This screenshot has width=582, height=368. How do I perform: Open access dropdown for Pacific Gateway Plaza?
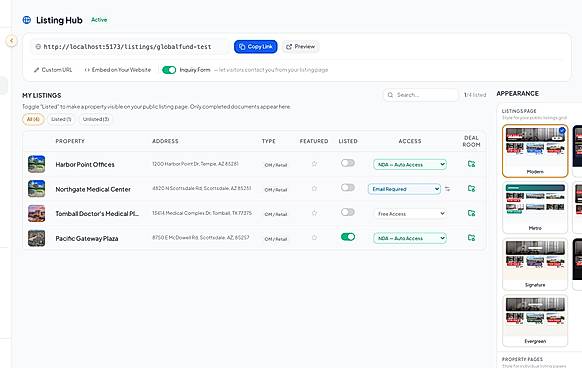pyautogui.click(x=410, y=238)
